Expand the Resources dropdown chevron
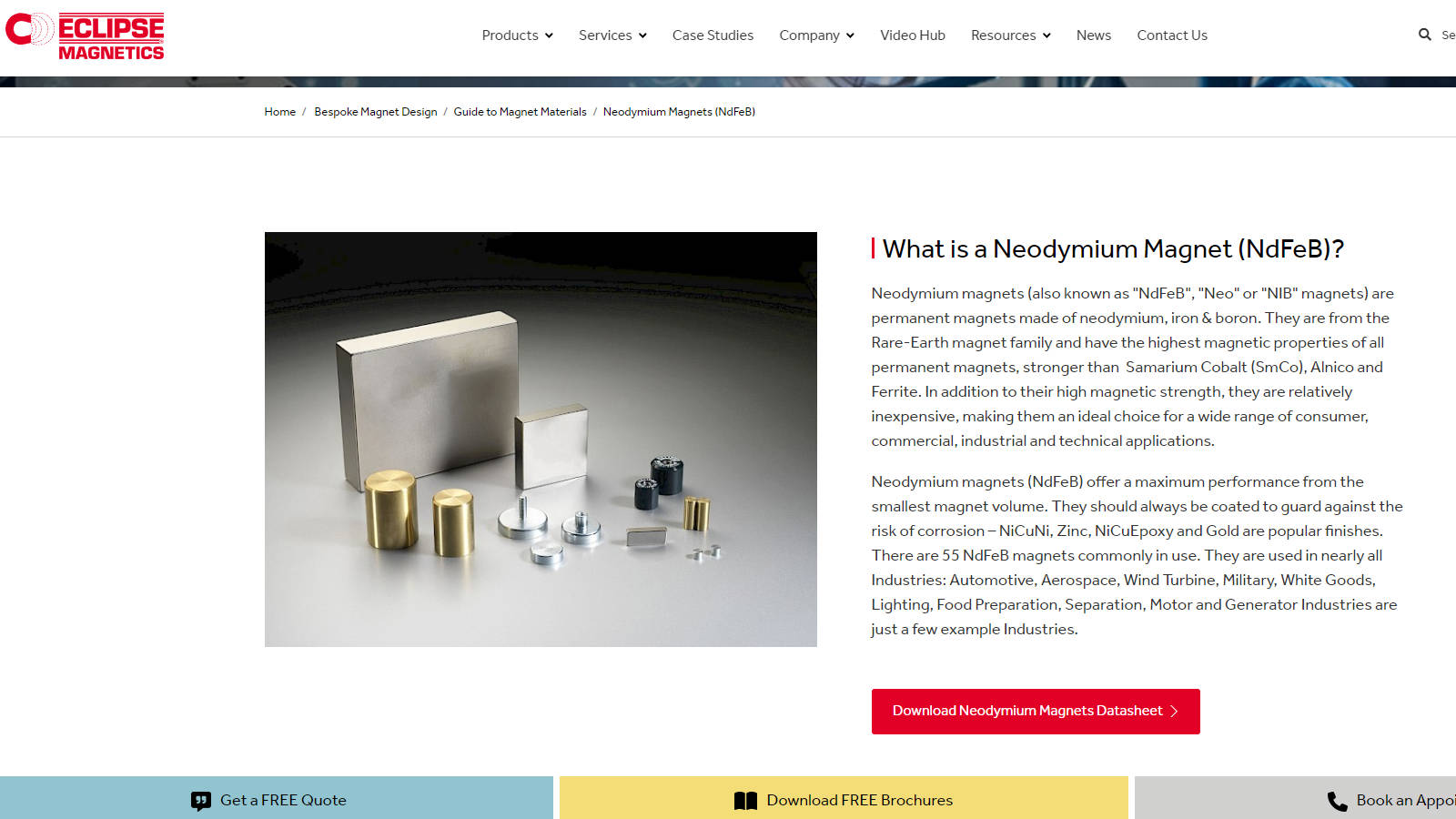Screen dimensions: 1456x819 pyautogui.click(x=1046, y=35)
